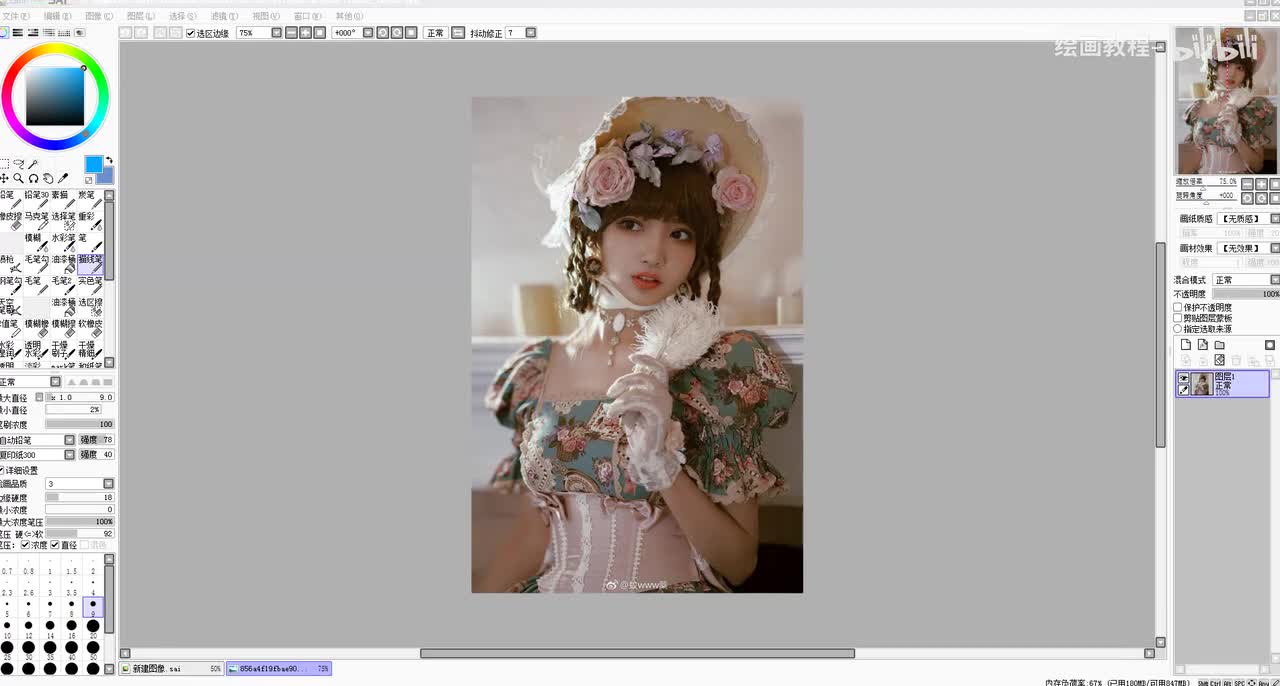
Task: Open the 图层 menu
Action: click(141, 16)
